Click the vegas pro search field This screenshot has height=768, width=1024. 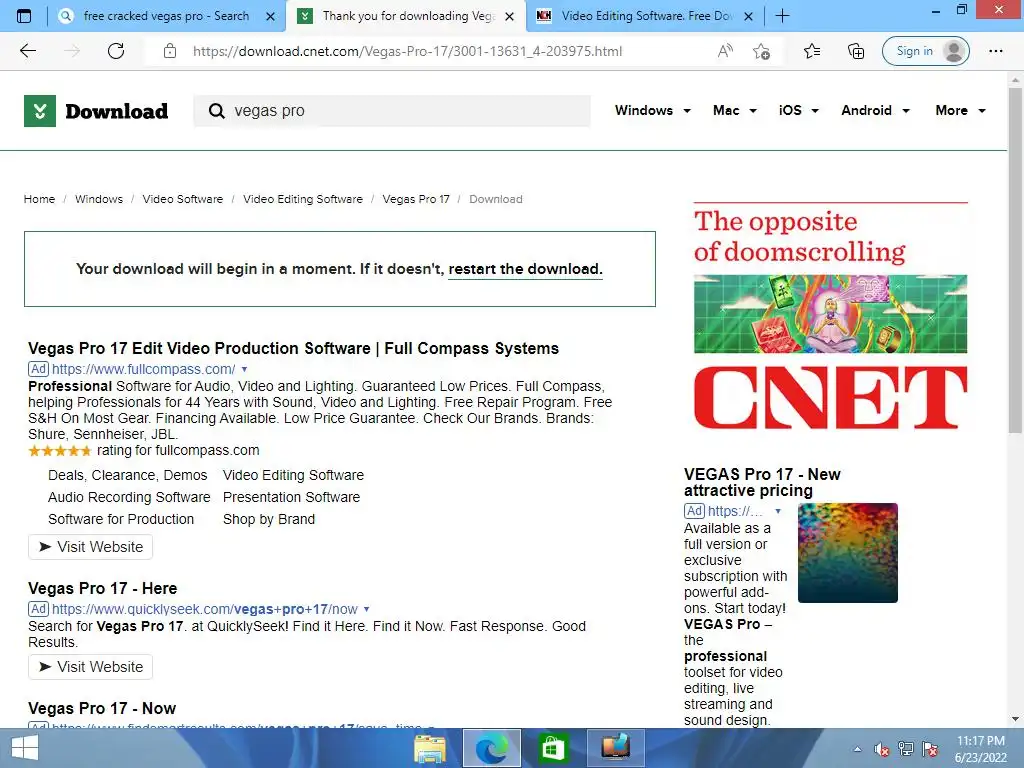click(392, 111)
